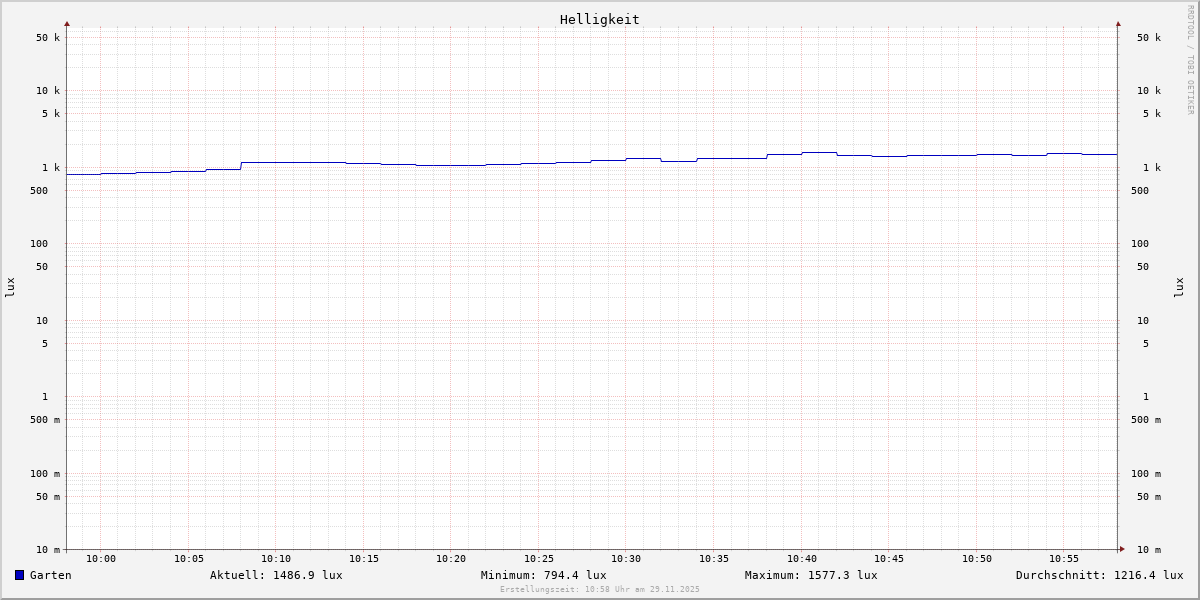Click the Maximum 1577.3 lux readout

811,575
